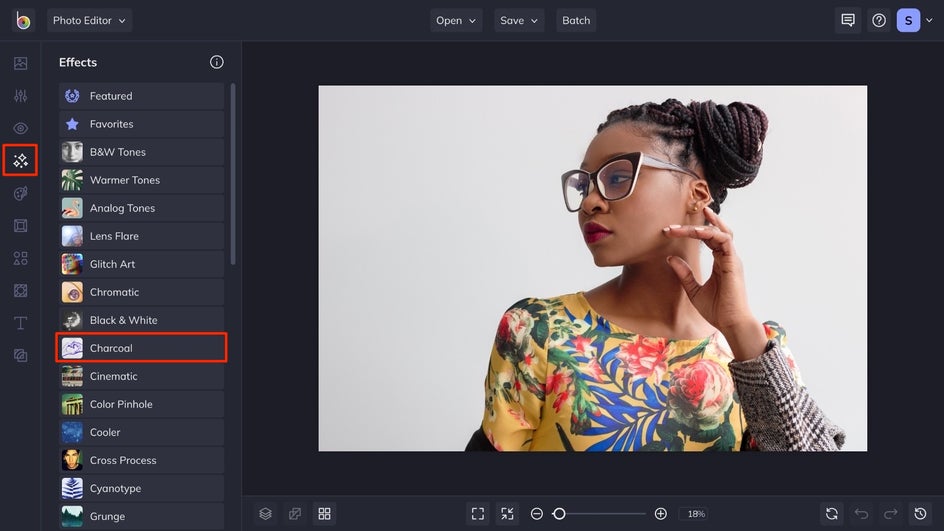944x531 pixels.
Task: Open the Featured effects category
Action: [141, 96]
